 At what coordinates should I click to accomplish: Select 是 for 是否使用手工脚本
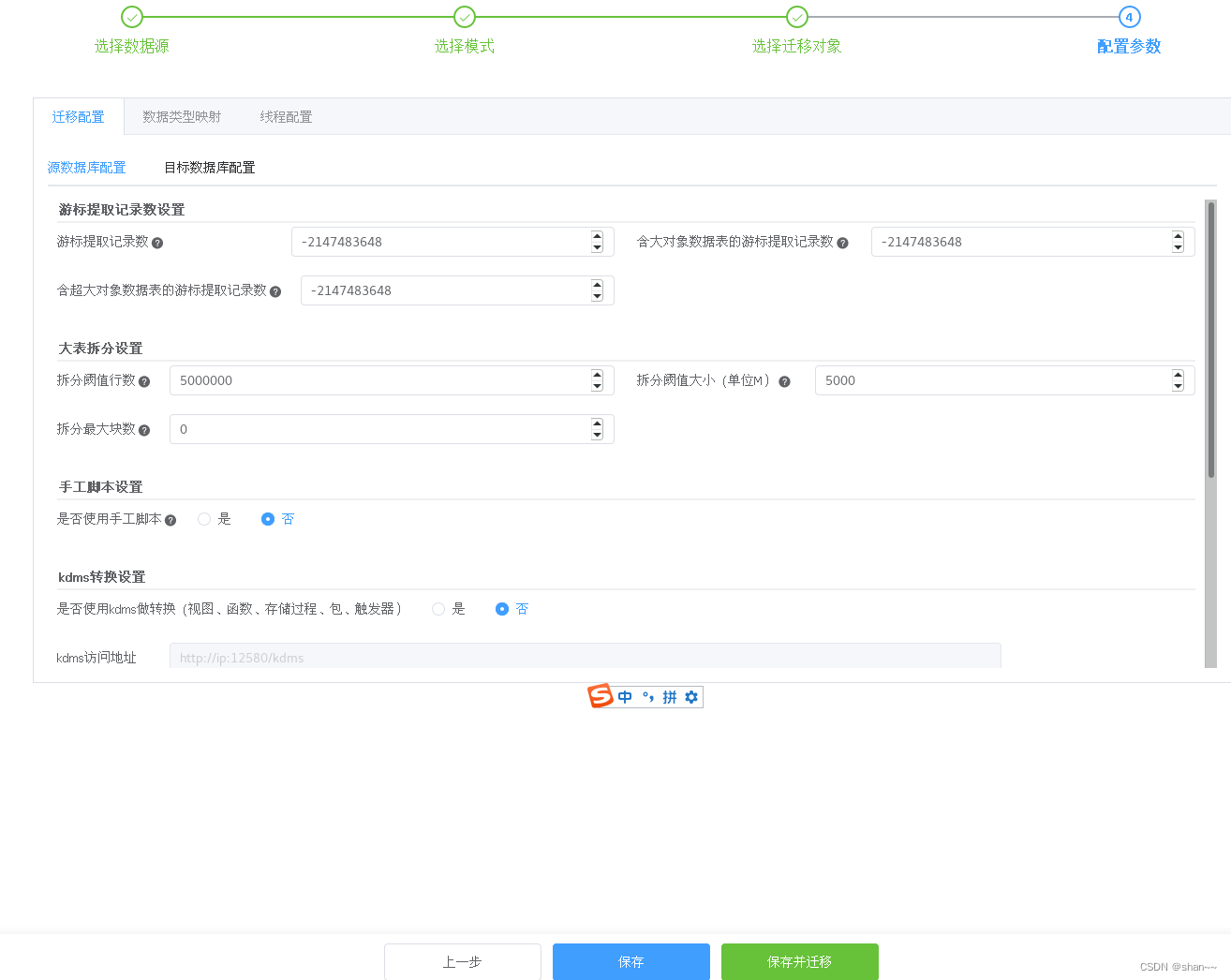204,519
